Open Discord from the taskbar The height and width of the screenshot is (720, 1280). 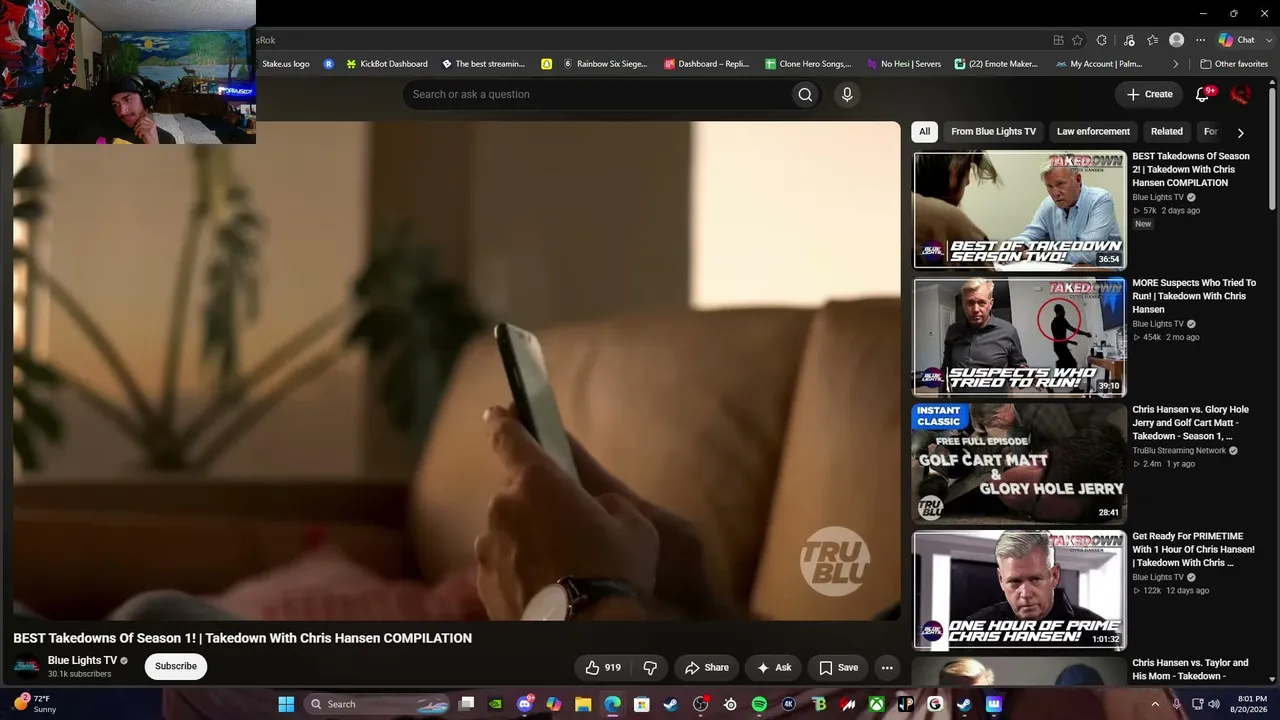pos(525,704)
